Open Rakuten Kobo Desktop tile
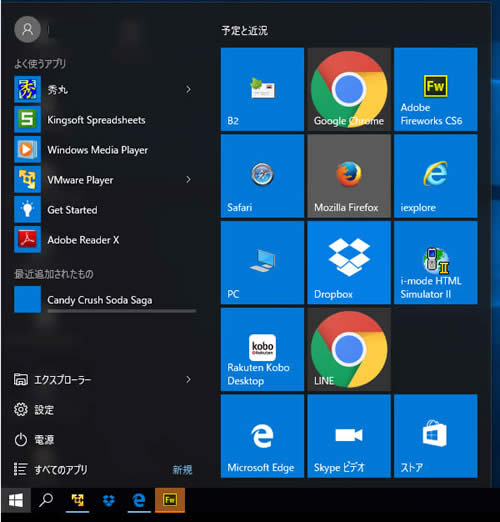 (x=262, y=349)
